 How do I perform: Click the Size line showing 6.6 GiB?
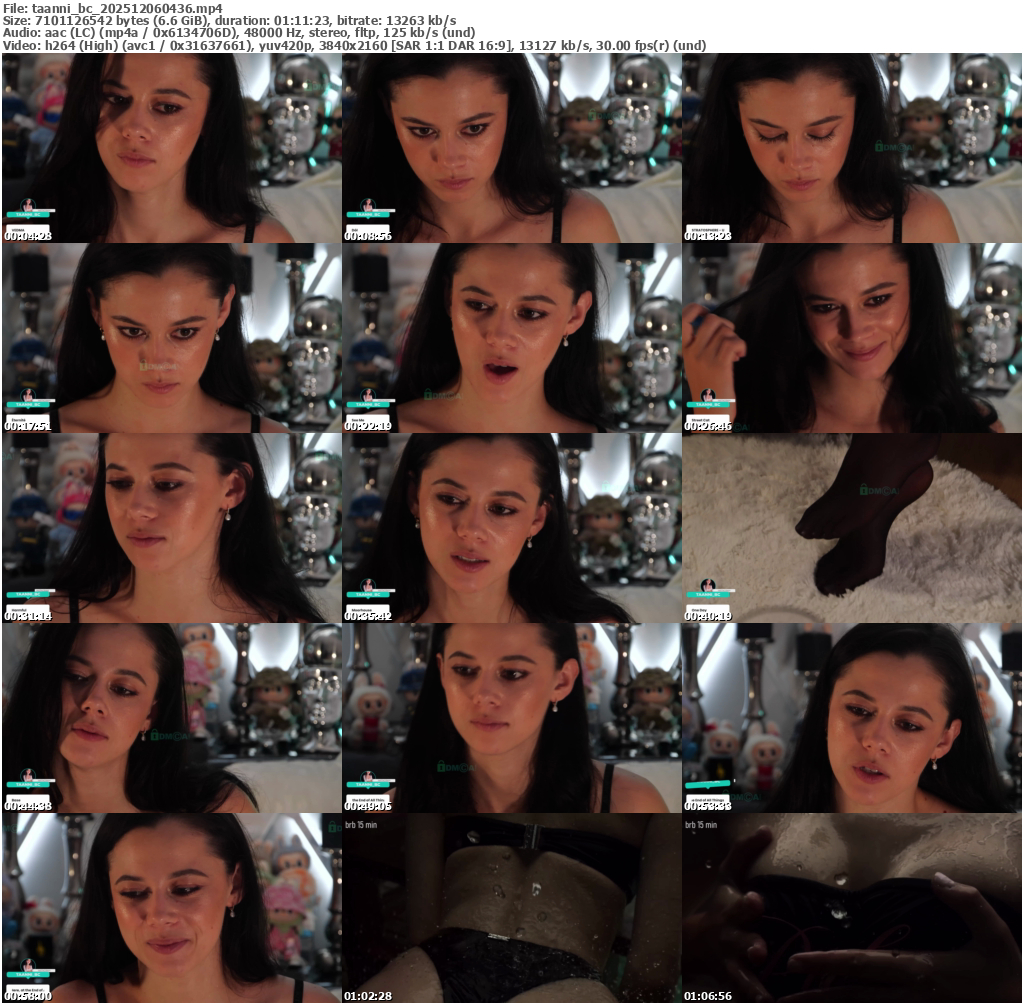tap(229, 21)
